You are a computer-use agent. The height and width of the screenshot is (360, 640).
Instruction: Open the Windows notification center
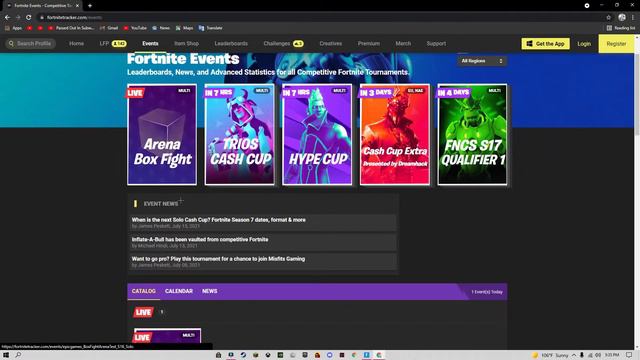tap(629, 355)
